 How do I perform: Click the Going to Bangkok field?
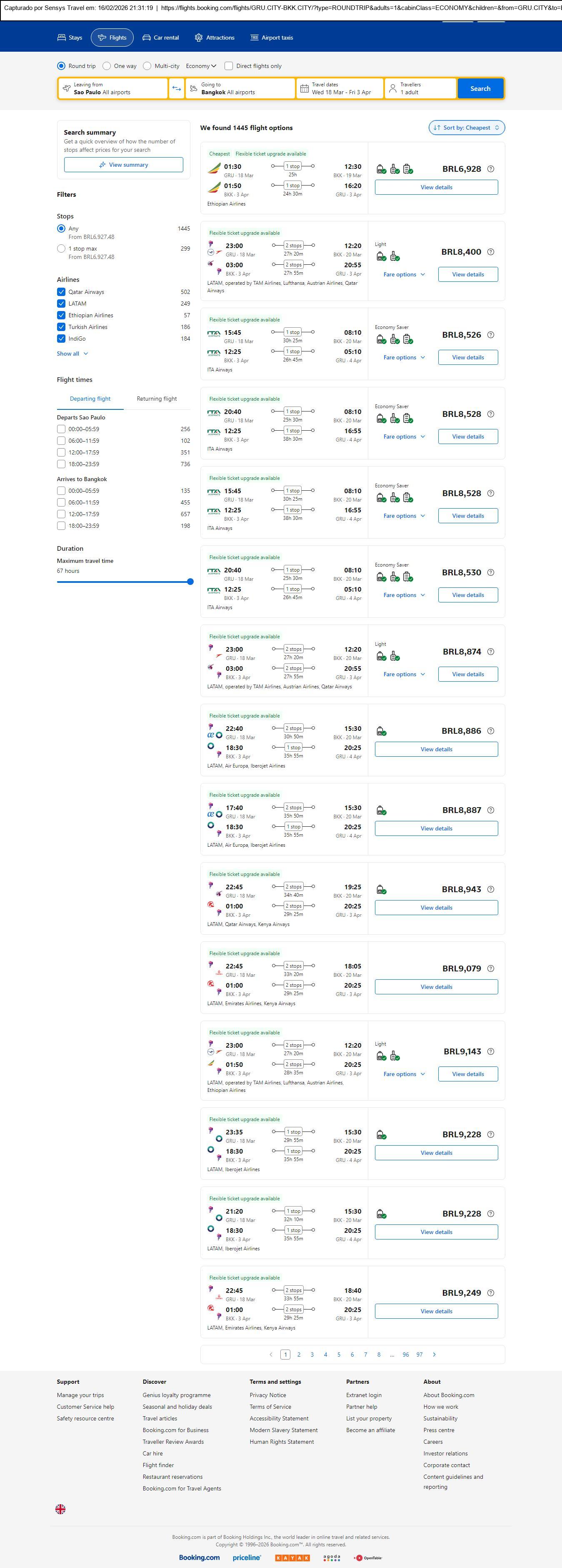240,89
